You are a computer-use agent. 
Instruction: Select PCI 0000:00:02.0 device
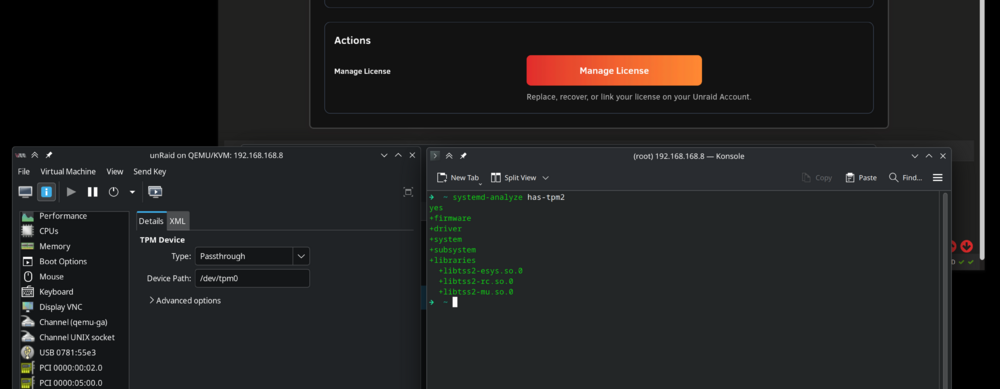[x=74, y=367]
